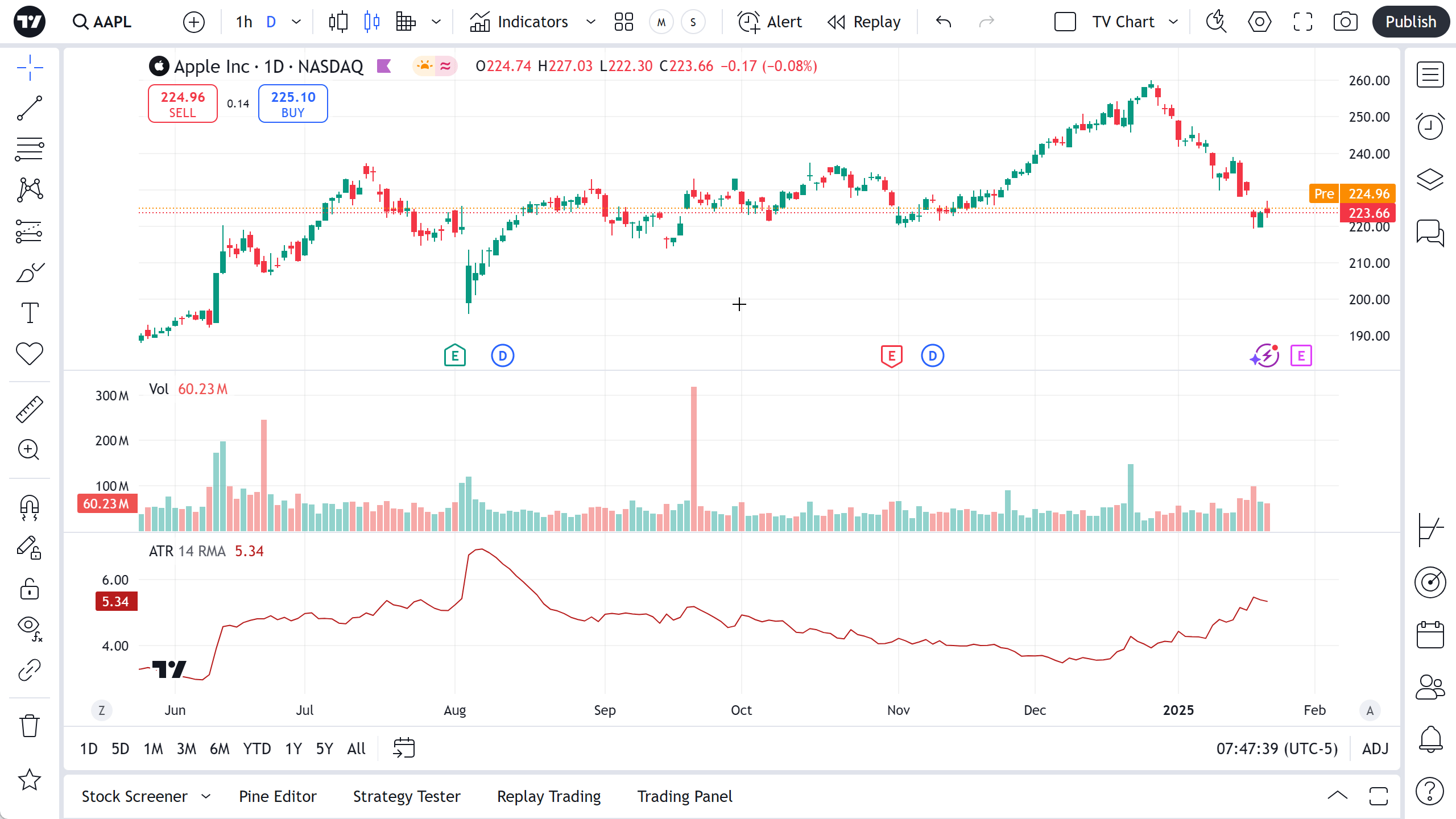Viewport: 1456px width, 819px height.
Task: Expand the time interval dropdown arrow
Action: tap(296, 22)
